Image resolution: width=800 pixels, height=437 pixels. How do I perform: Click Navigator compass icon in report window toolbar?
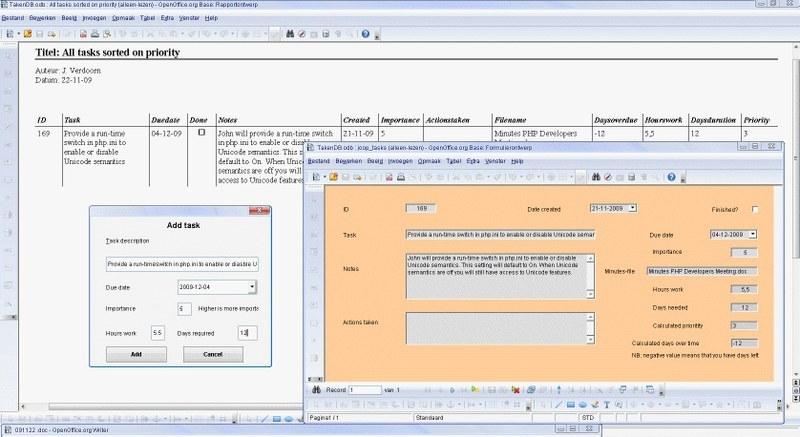pos(302,34)
